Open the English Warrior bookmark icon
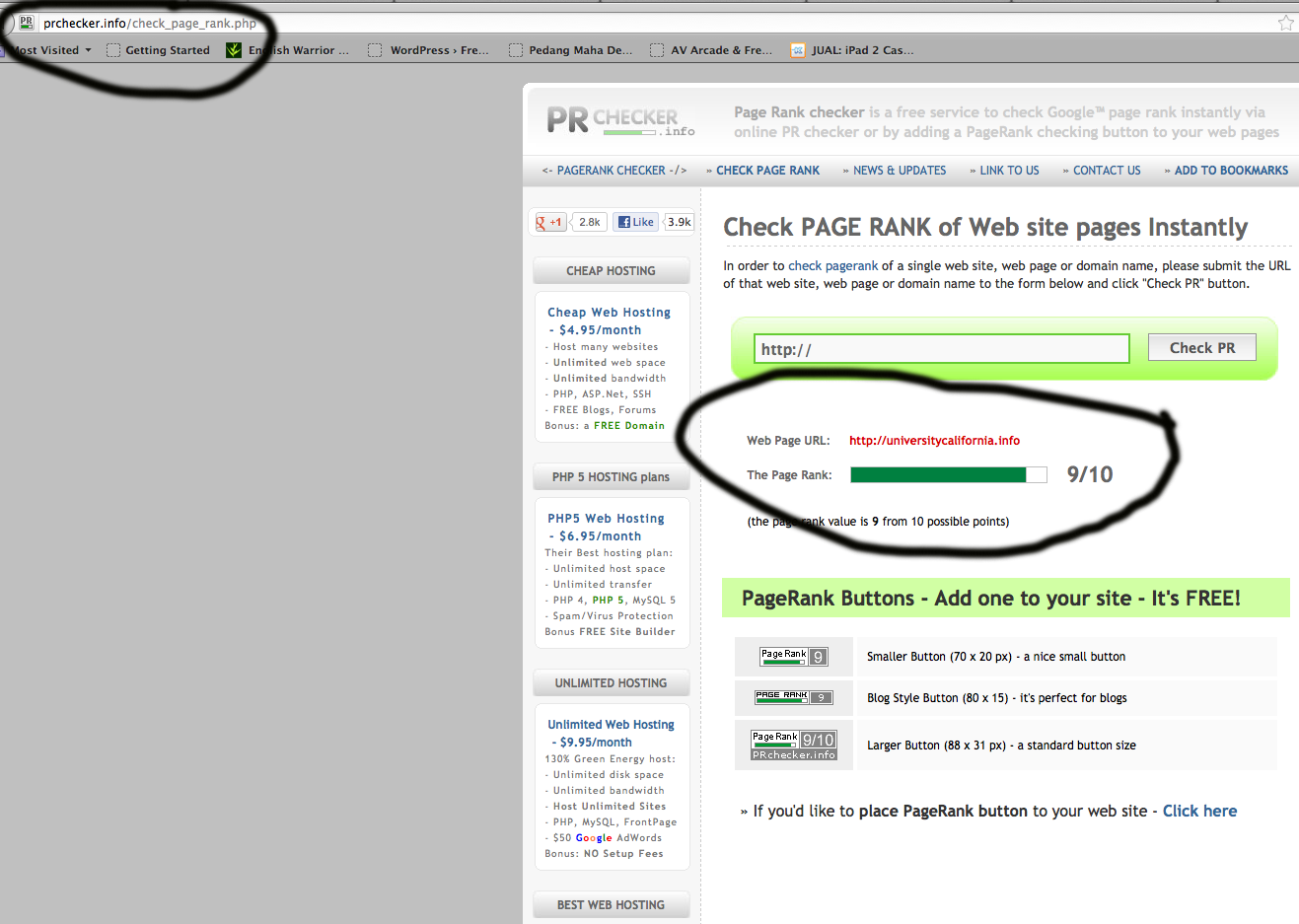1299x924 pixels. pyautogui.click(x=234, y=50)
